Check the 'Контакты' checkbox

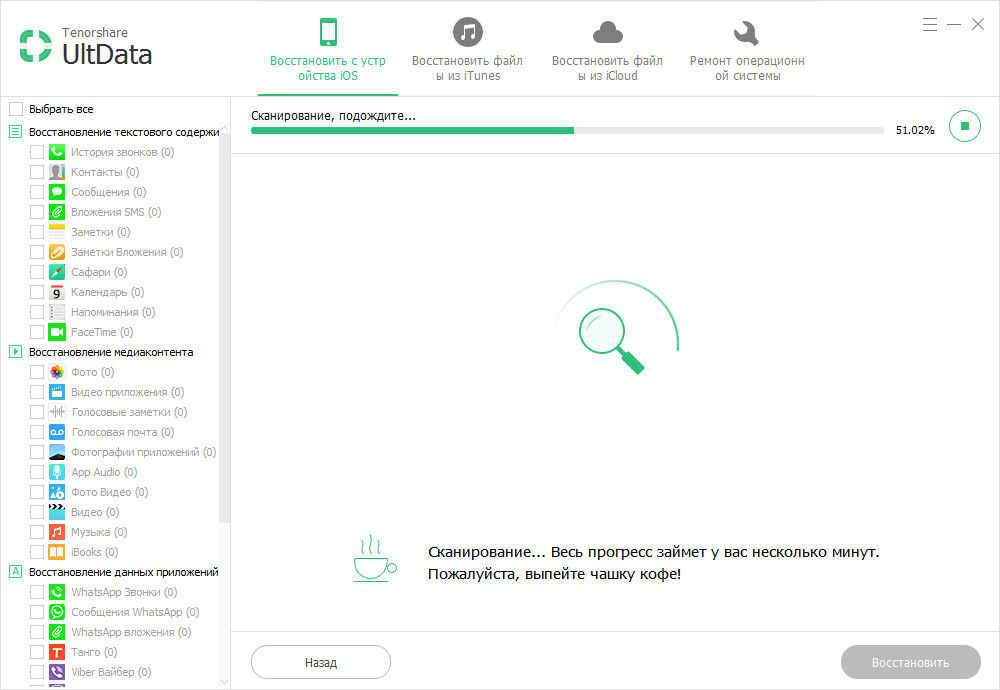pyautogui.click(x=37, y=172)
